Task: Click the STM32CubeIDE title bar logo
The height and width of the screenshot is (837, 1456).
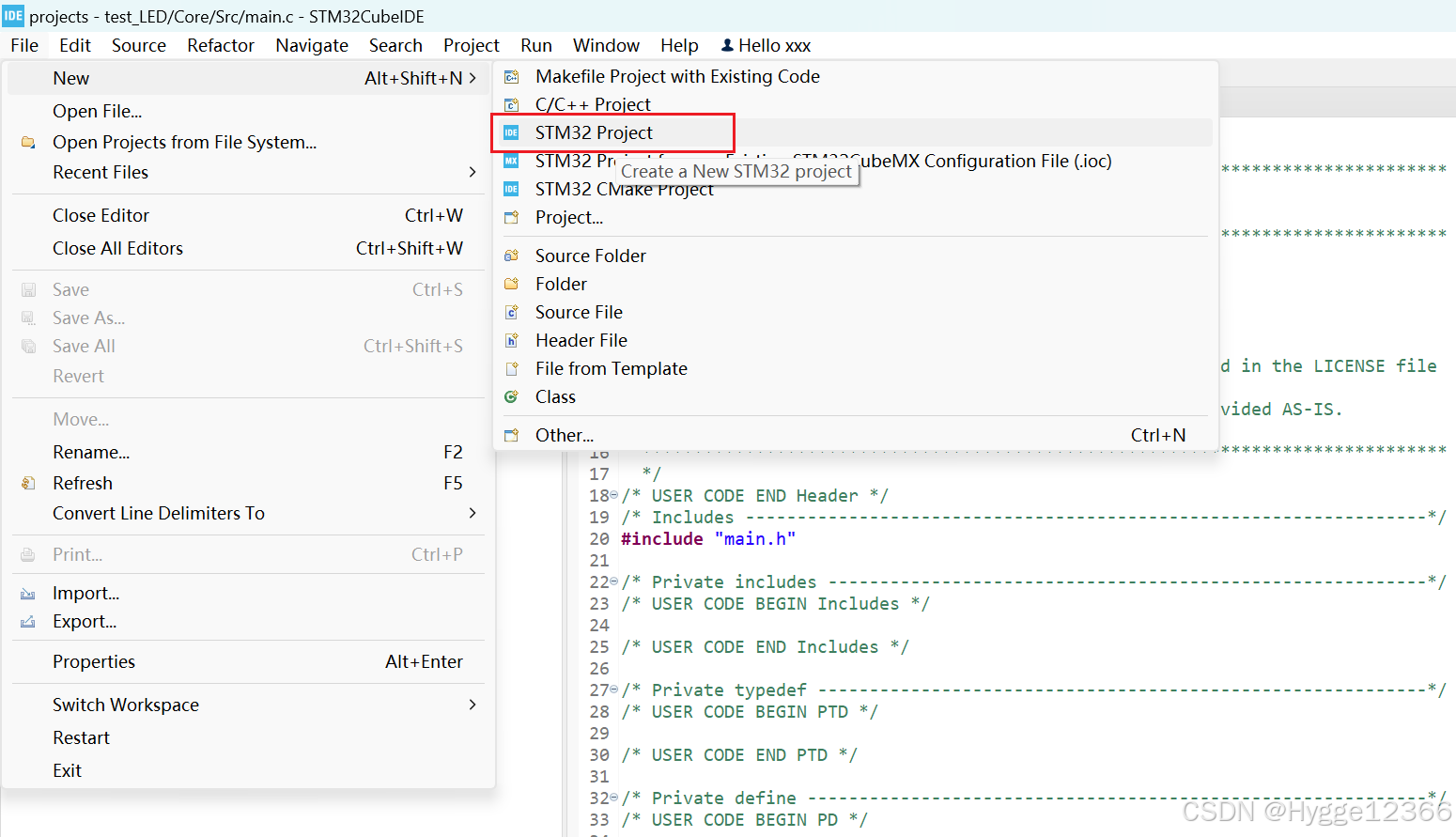Action: click(x=13, y=15)
